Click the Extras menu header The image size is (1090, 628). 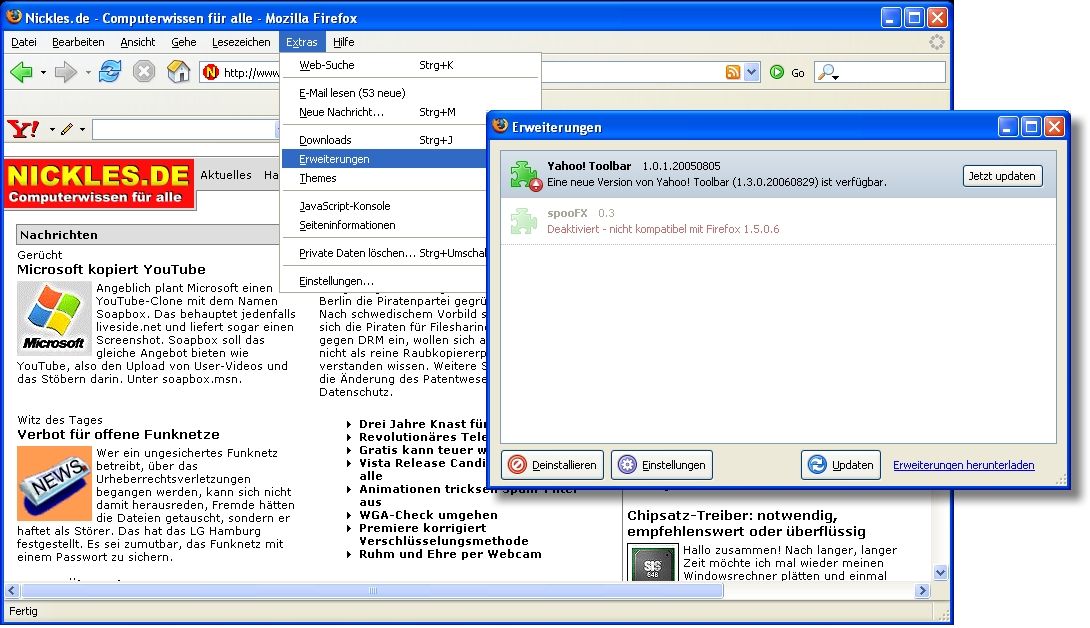(302, 42)
